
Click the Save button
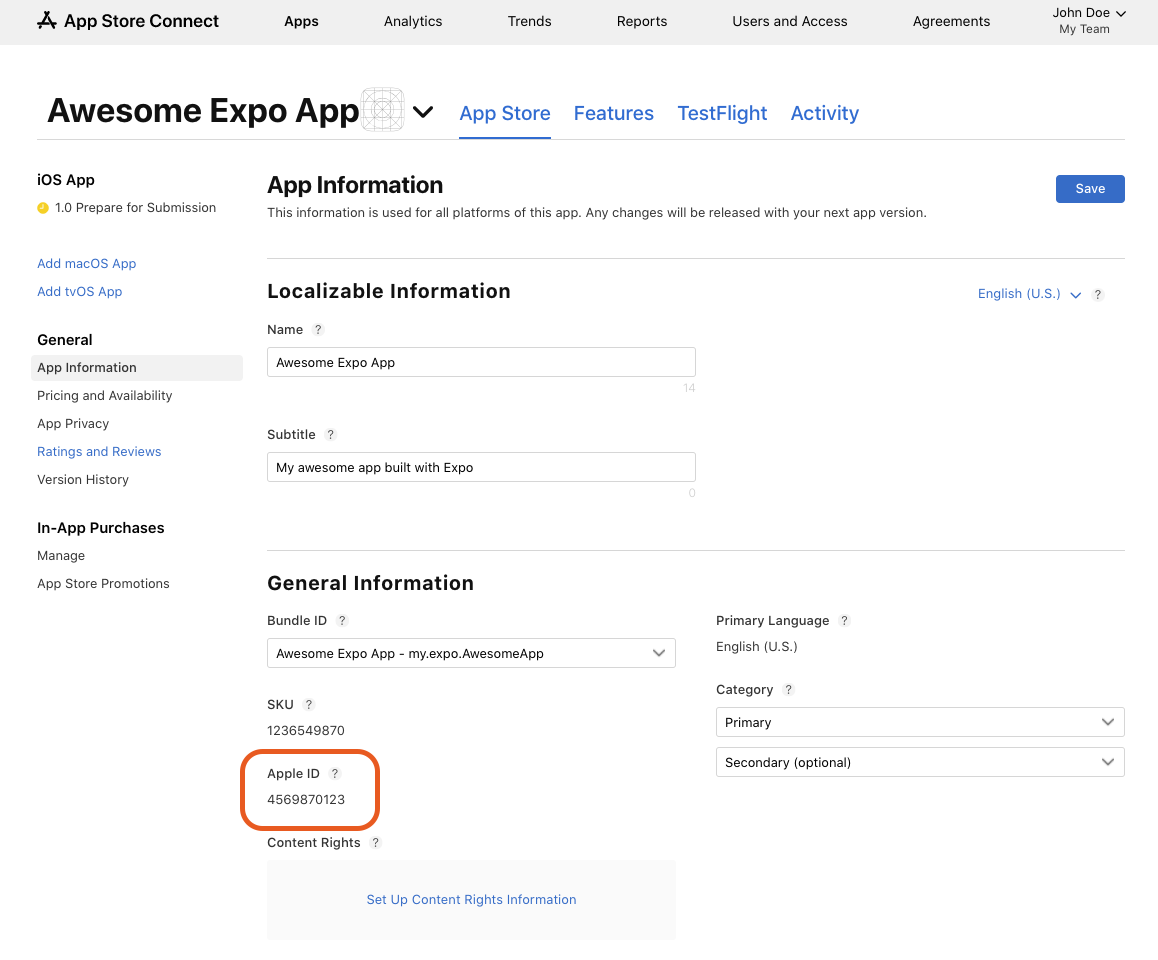1090,188
